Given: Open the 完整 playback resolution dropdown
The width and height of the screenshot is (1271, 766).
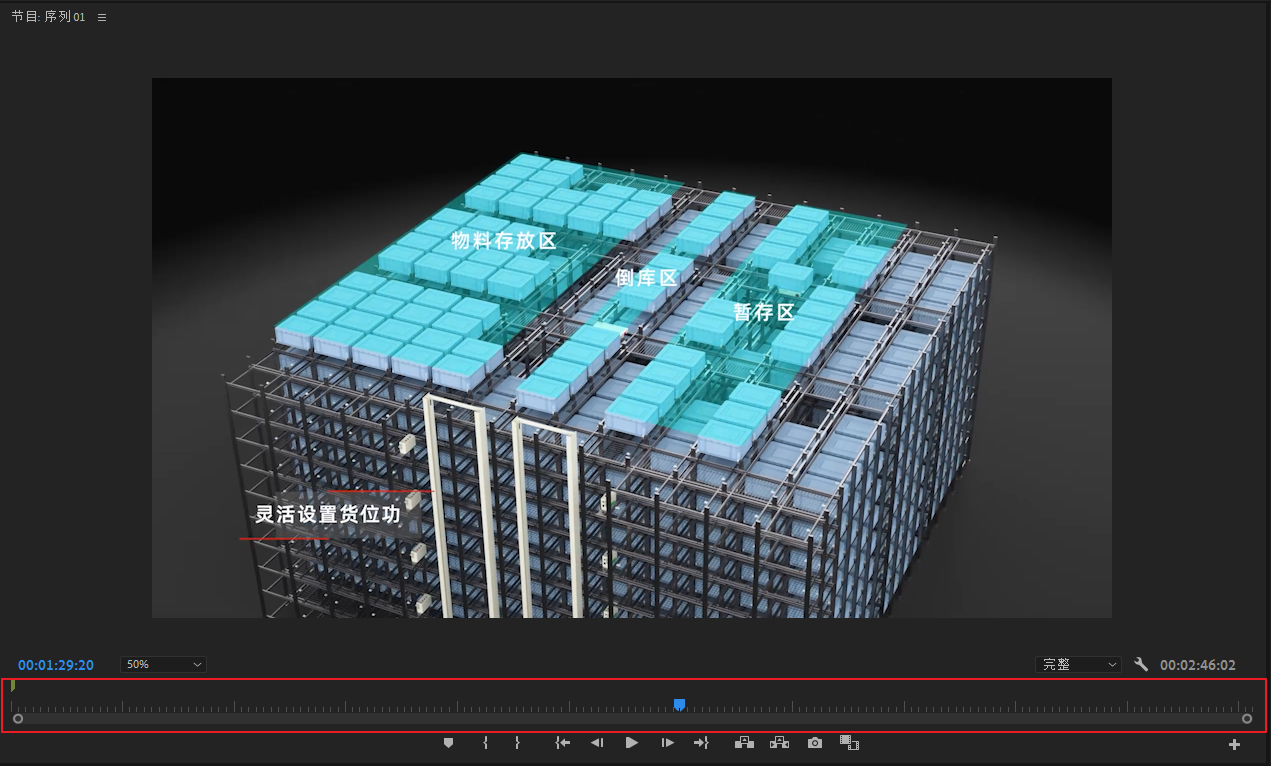Looking at the screenshot, I should [1079, 664].
